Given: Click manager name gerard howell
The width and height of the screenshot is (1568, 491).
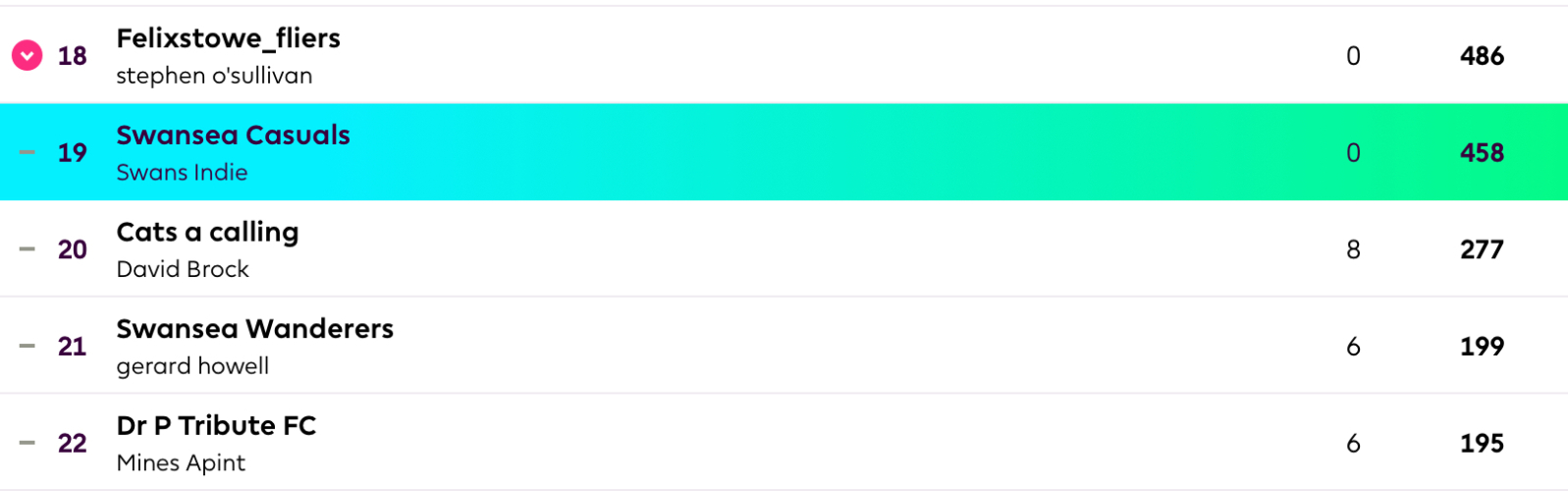Looking at the screenshot, I should pos(192,366).
